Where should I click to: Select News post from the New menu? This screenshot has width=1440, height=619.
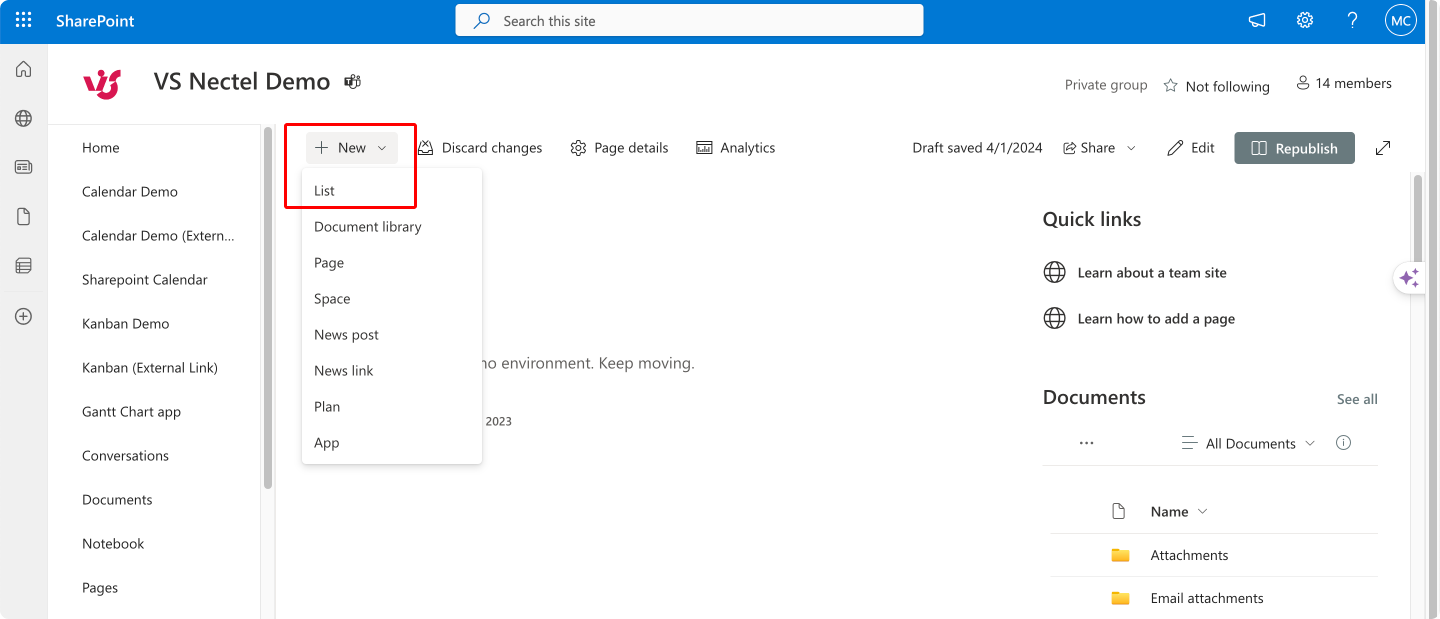(x=392, y=334)
